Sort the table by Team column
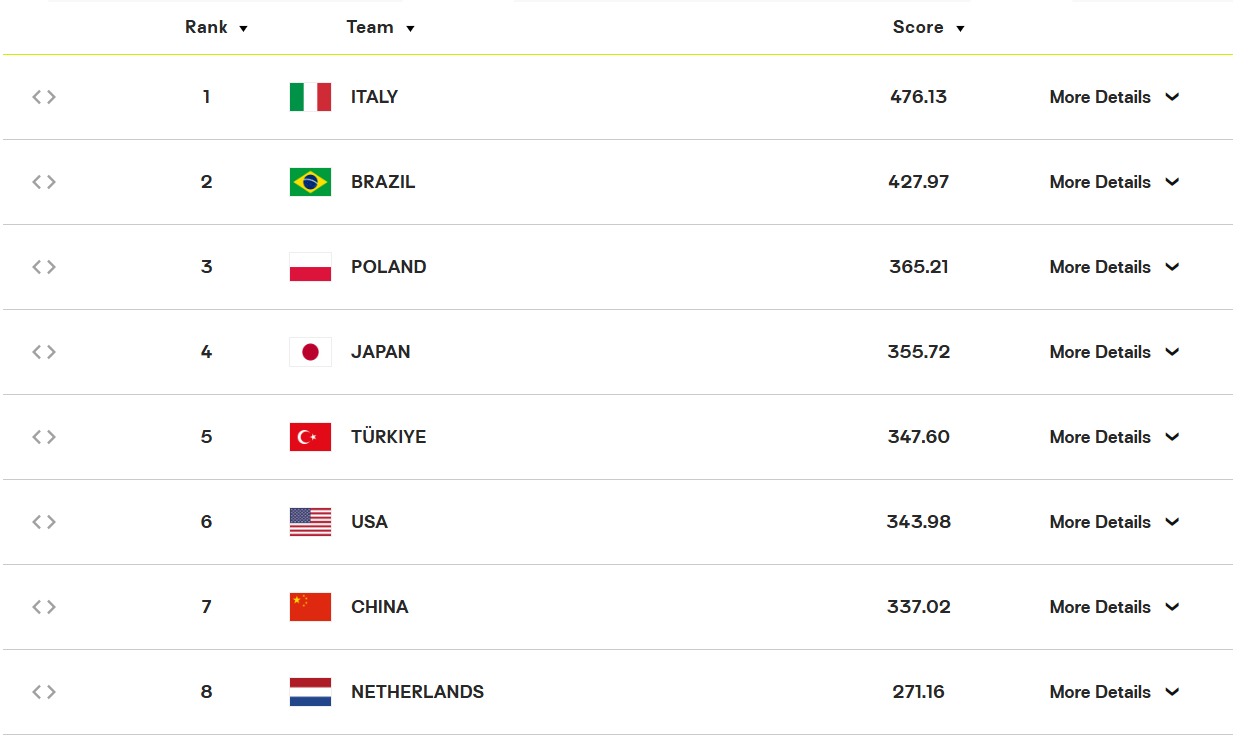The width and height of the screenshot is (1233, 735). coord(380,28)
